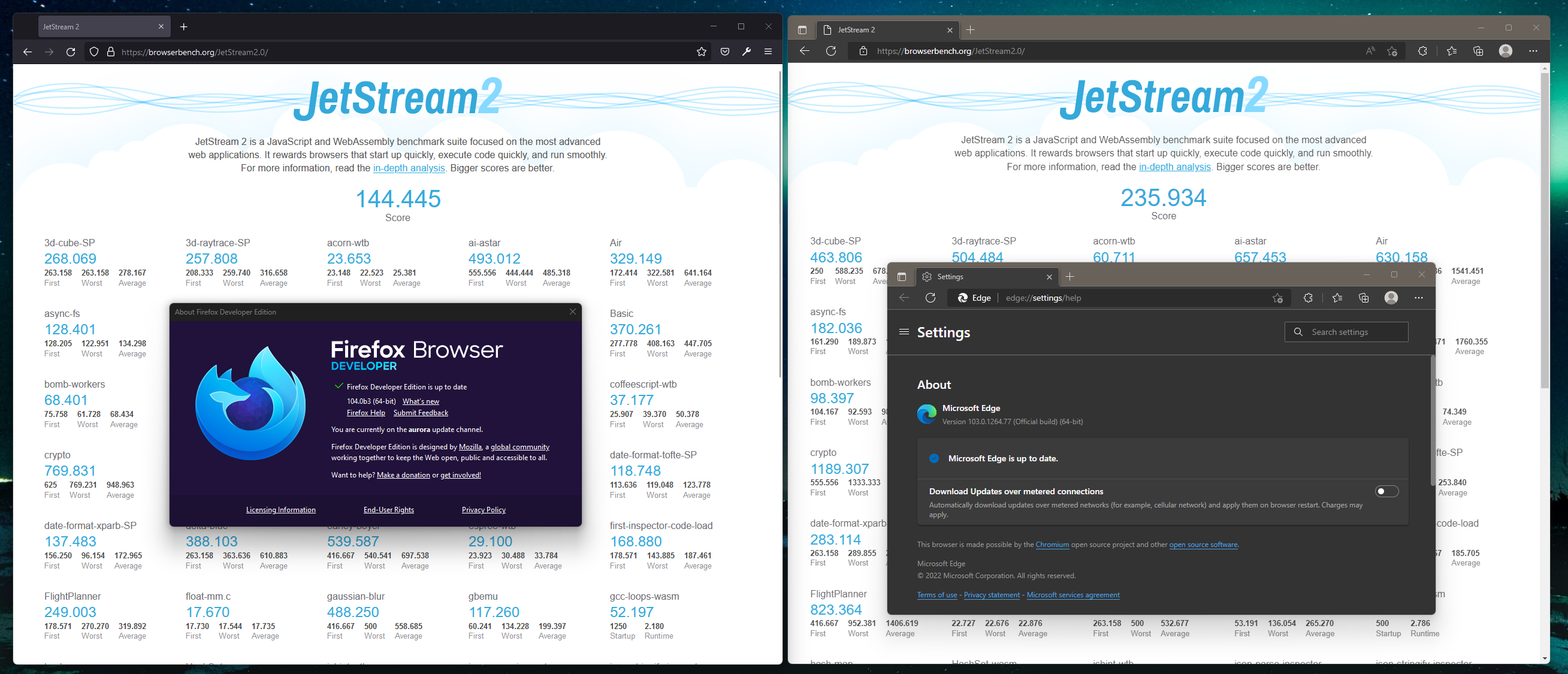Favorite this page in Edge Settings address bar
1568x674 pixels.
1277,298
